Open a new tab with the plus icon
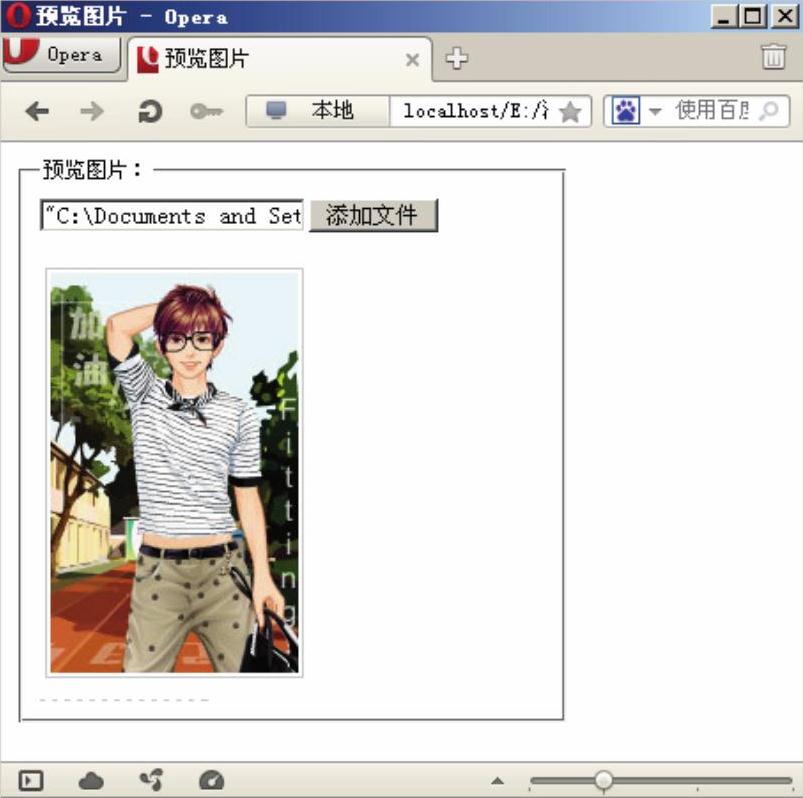 pyautogui.click(x=456, y=58)
